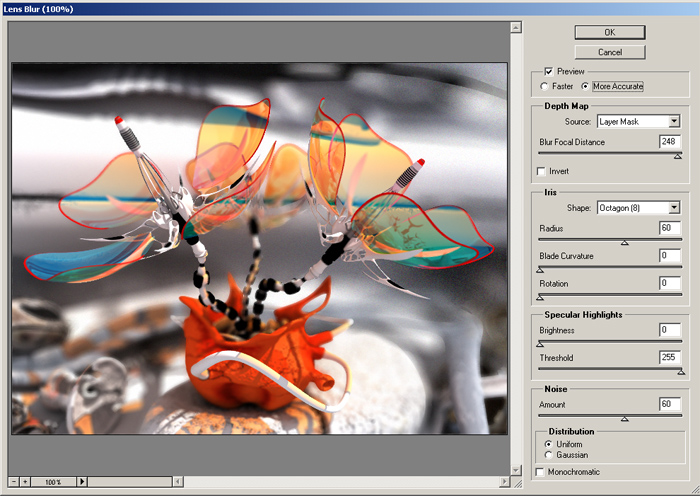This screenshot has width=700, height=496.
Task: Open the Iris Shape dropdown
Action: 637,208
